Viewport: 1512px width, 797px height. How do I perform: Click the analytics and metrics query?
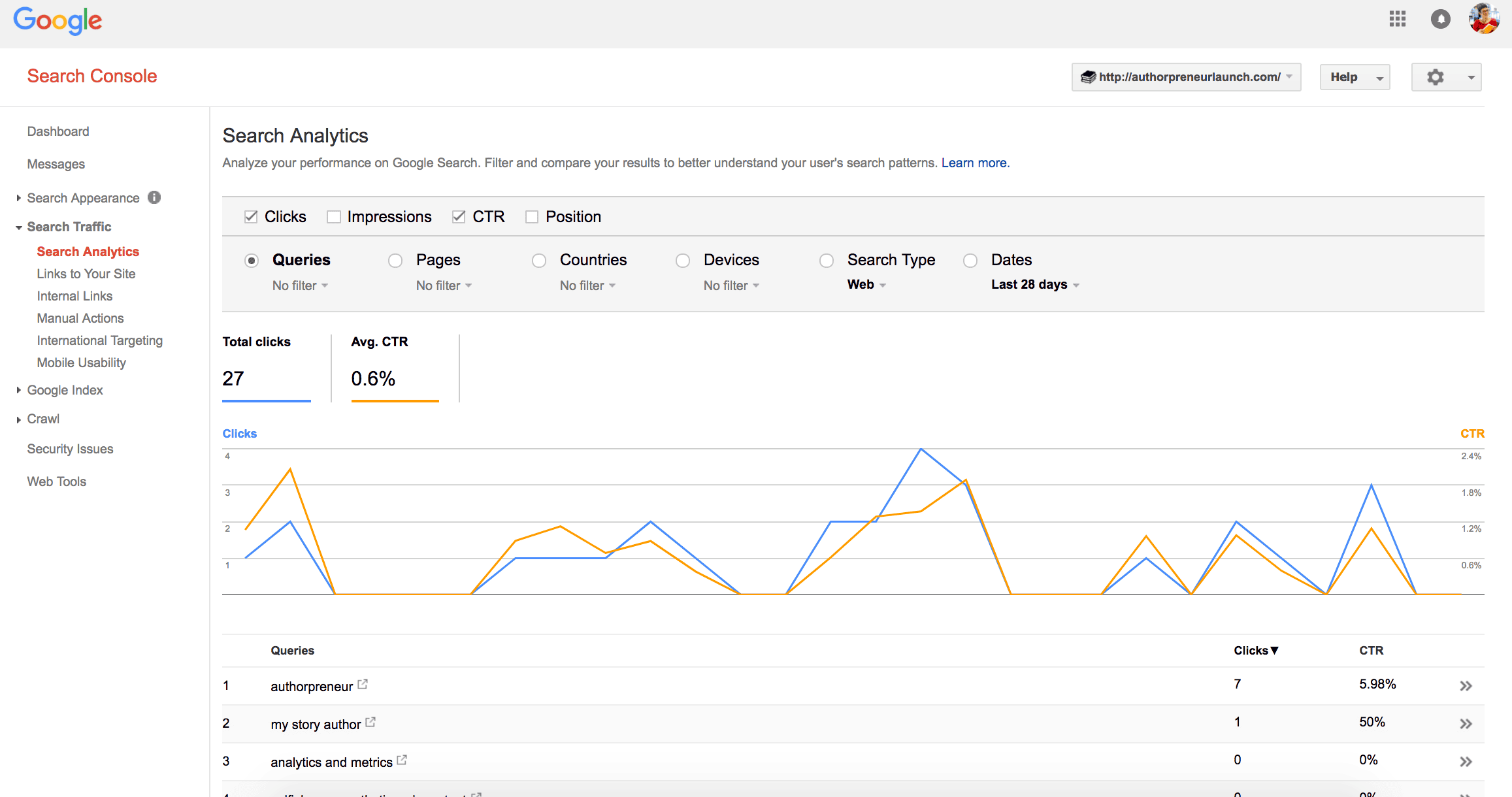[x=331, y=762]
